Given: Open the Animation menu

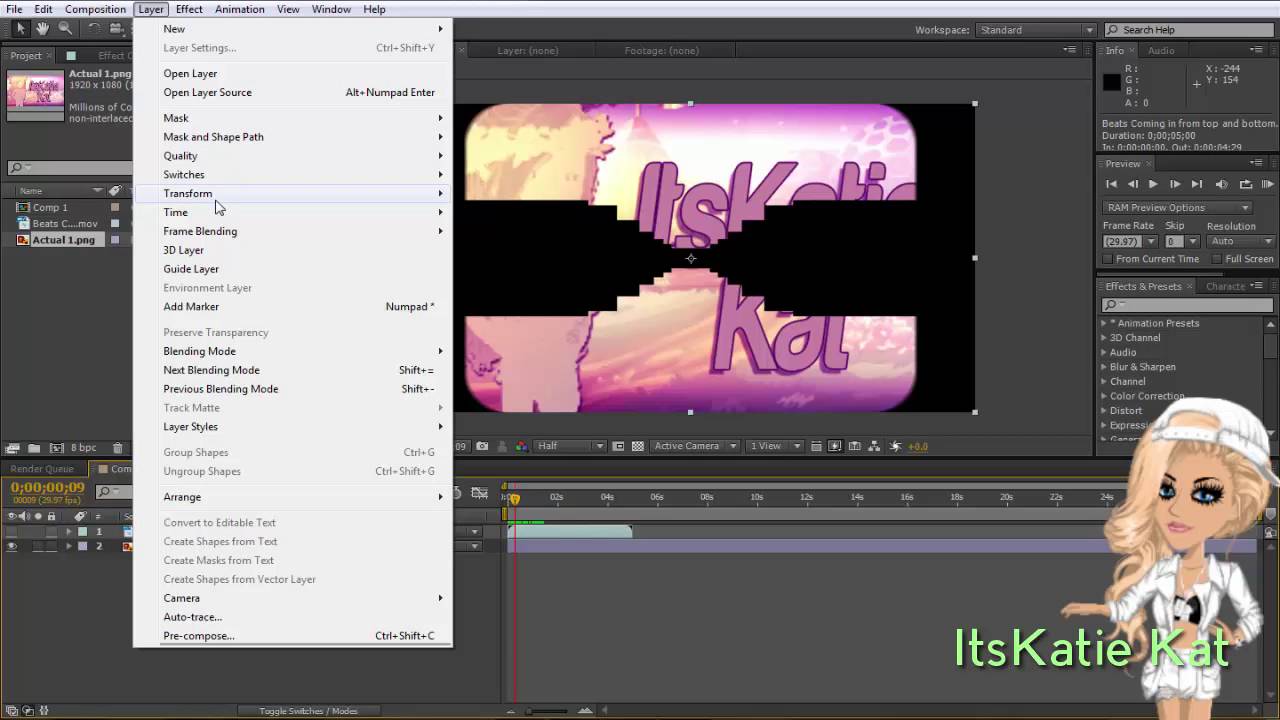Looking at the screenshot, I should (240, 9).
